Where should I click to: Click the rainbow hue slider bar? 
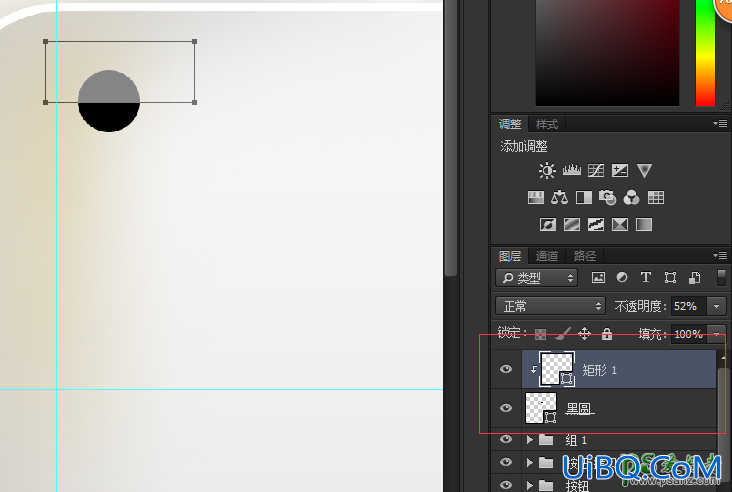tap(705, 52)
